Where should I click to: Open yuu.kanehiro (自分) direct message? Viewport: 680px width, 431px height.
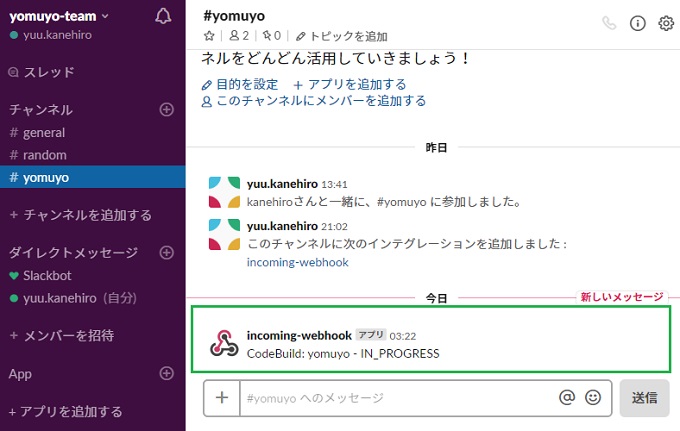click(92, 298)
